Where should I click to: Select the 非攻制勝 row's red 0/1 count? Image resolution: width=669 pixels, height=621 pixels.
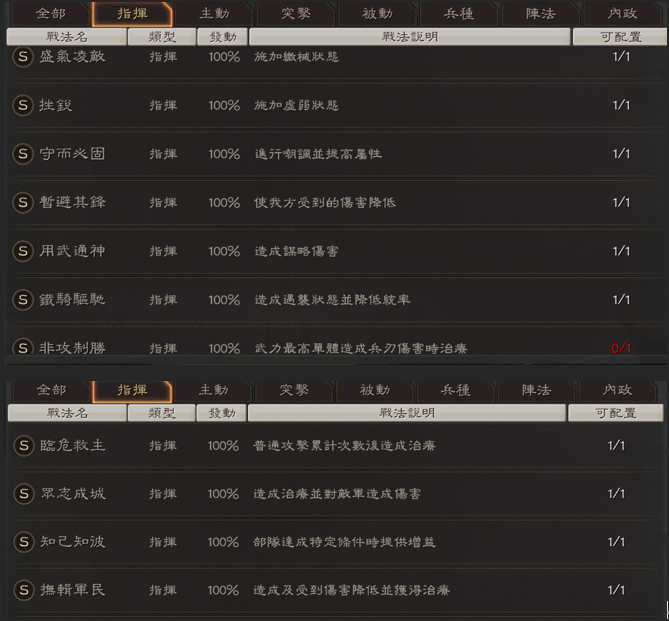(x=620, y=348)
